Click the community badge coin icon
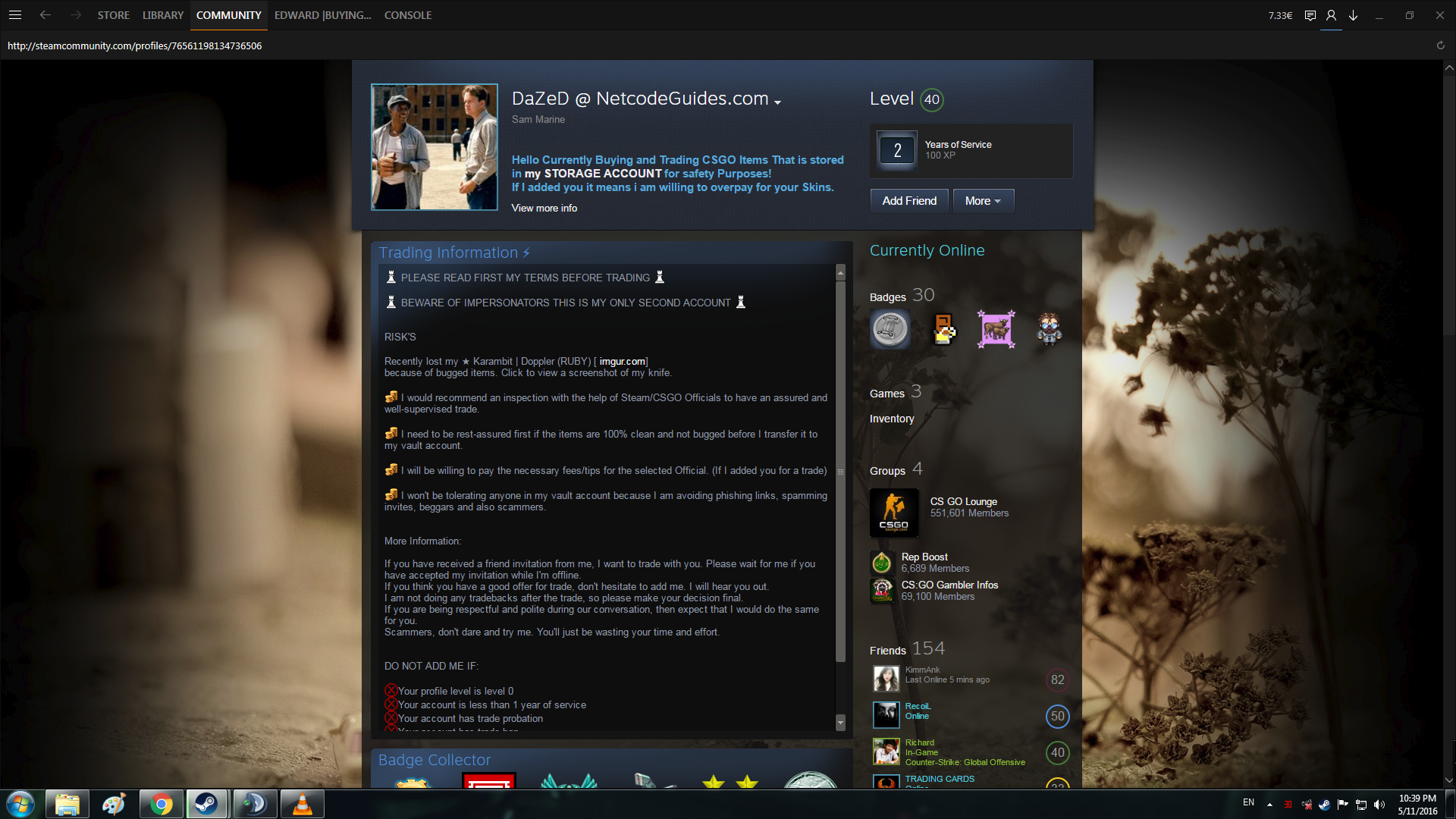This screenshot has height=819, width=1456. (890, 329)
